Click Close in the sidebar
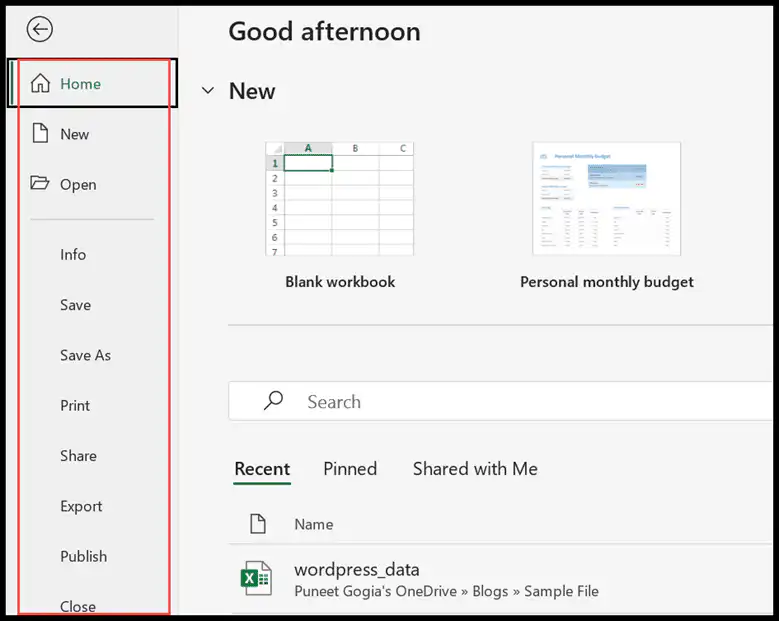 (x=78, y=607)
